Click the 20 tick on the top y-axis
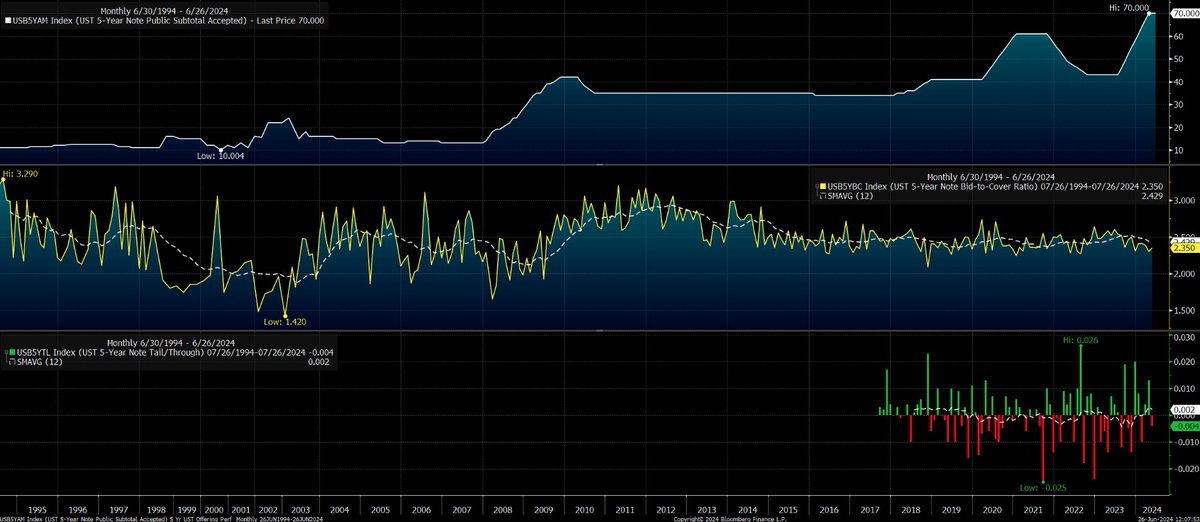This screenshot has width=1200, height=522. click(x=1179, y=127)
